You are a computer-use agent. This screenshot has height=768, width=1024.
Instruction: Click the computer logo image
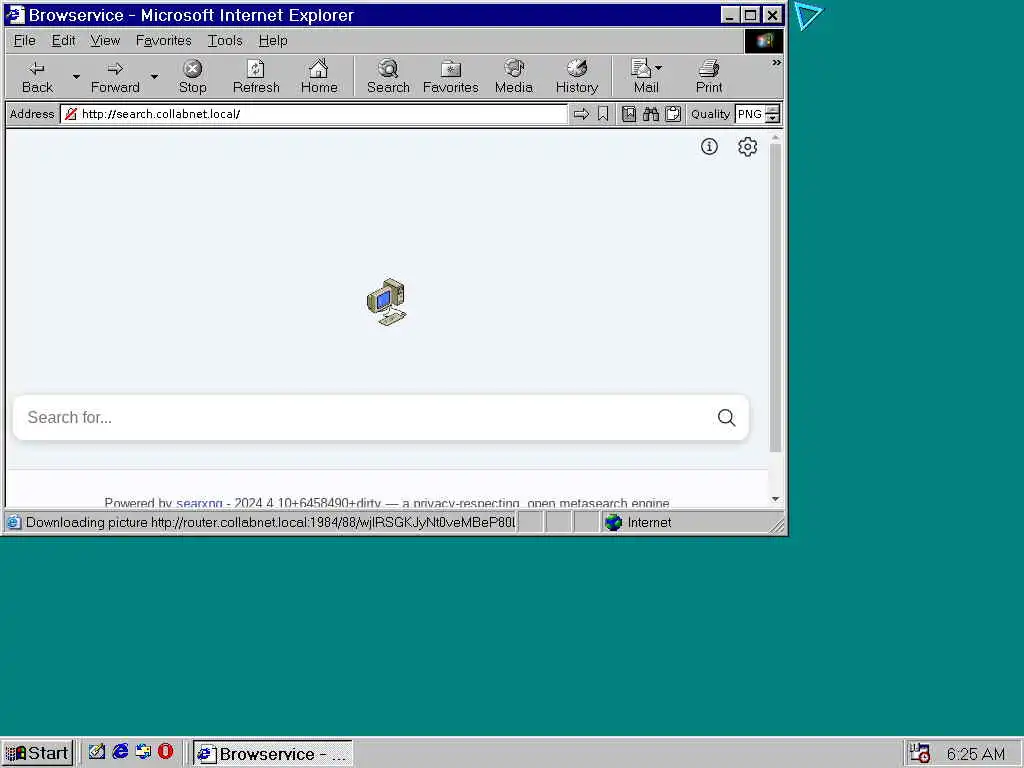(x=386, y=302)
